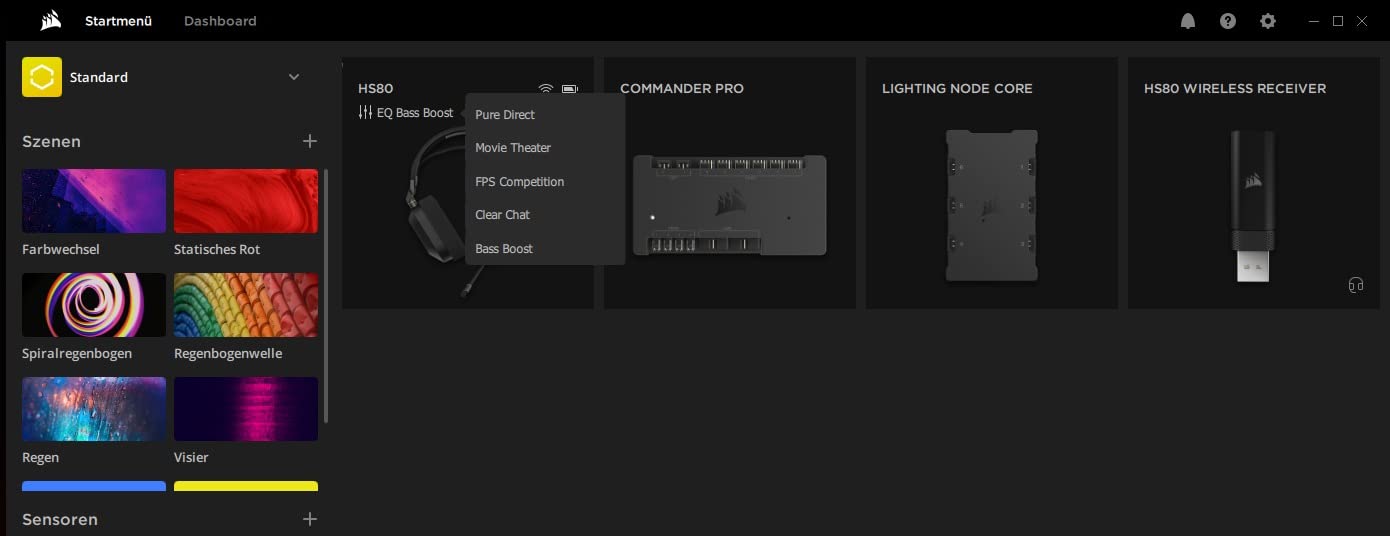
Task: Click the COMMANDER PRO title text
Action: coord(682,89)
